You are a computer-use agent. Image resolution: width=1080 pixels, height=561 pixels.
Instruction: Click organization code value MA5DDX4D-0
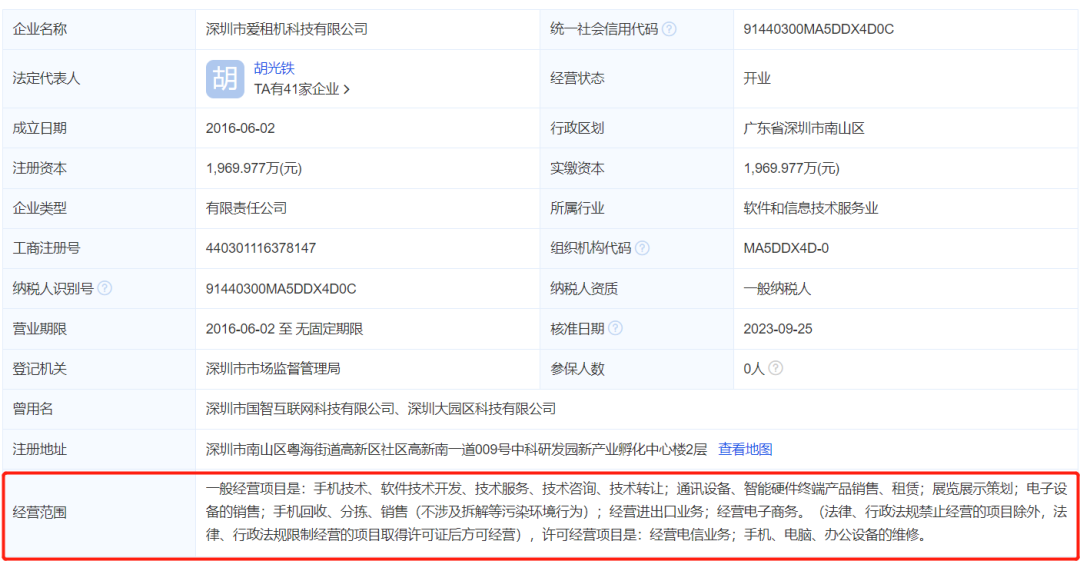point(785,248)
